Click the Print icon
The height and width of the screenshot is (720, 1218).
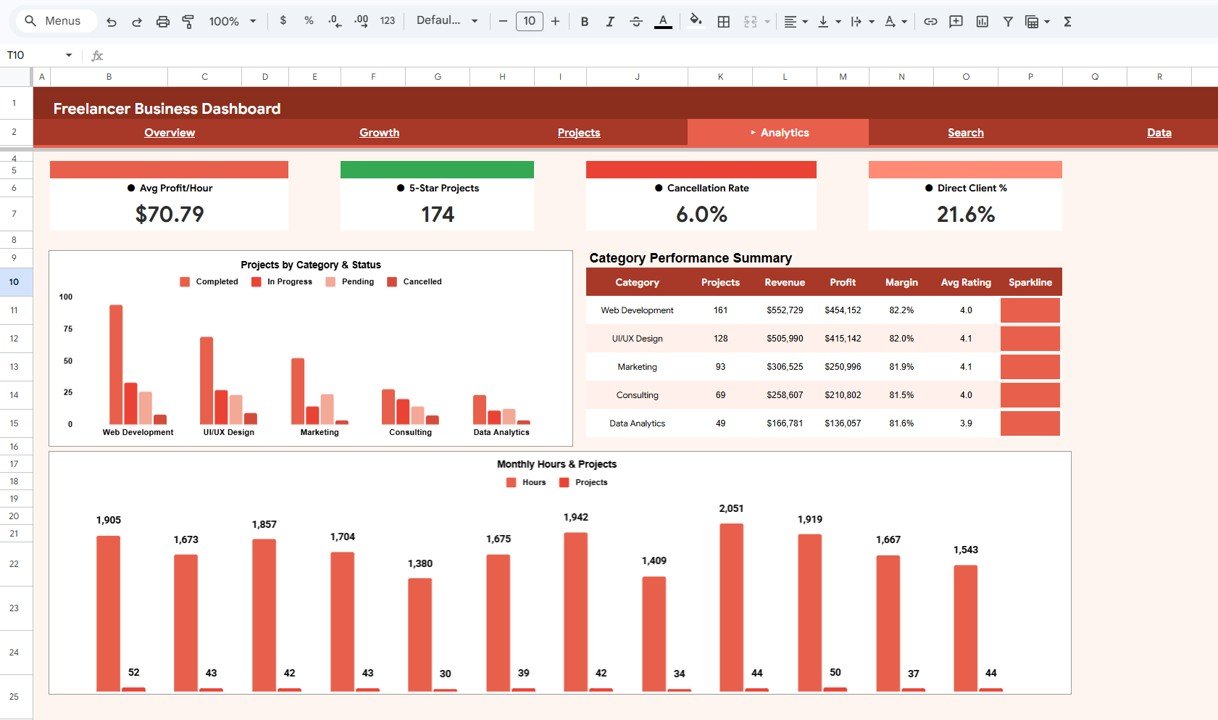click(163, 20)
